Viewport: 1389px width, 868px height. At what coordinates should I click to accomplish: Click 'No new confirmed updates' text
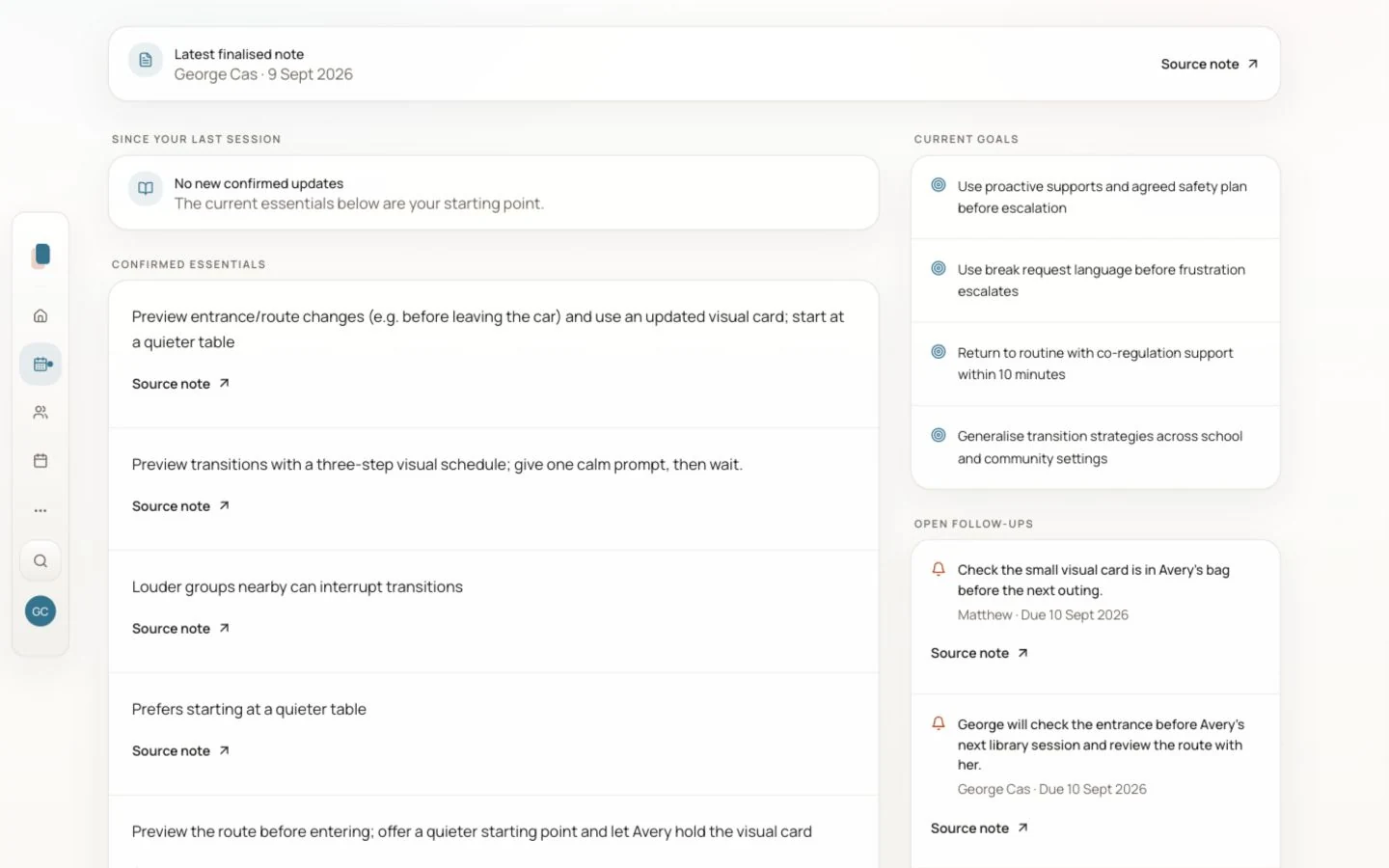[259, 183]
